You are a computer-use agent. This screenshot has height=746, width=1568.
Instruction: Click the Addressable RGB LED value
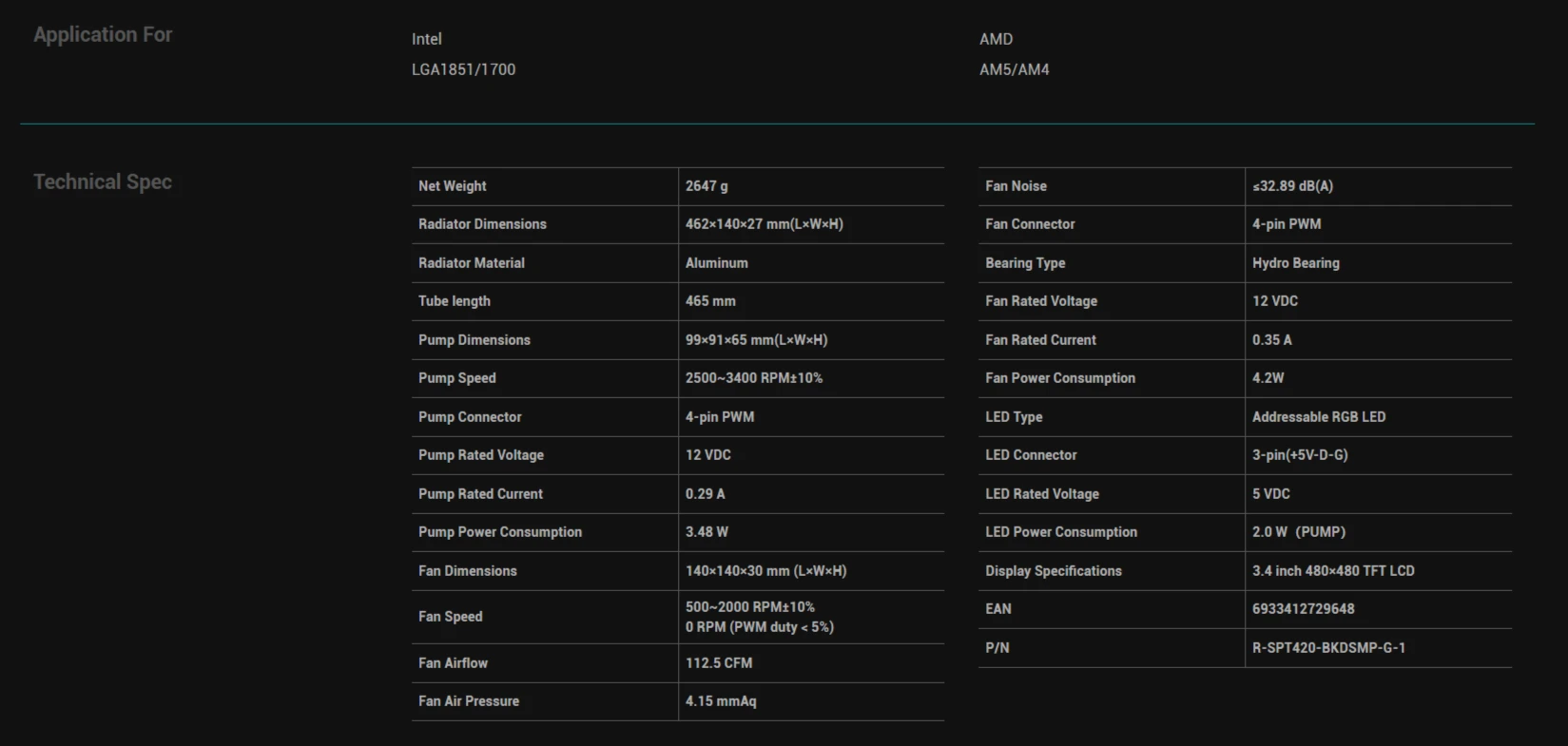pyautogui.click(x=1319, y=417)
